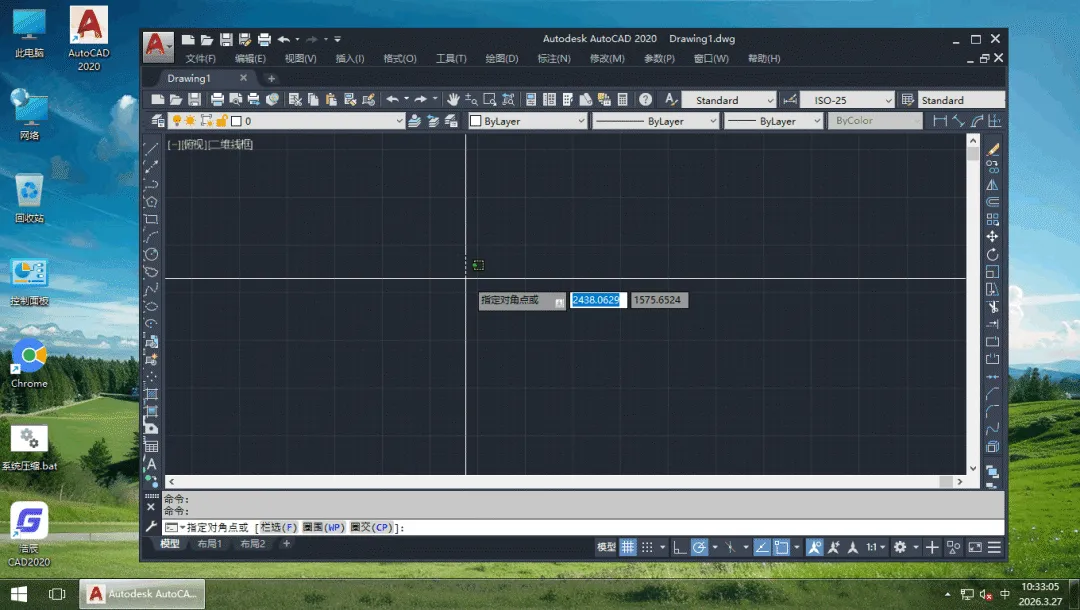This screenshot has width=1080, height=610.
Task: Open the 1:1 annotation scale dropdown
Action: tap(875, 547)
